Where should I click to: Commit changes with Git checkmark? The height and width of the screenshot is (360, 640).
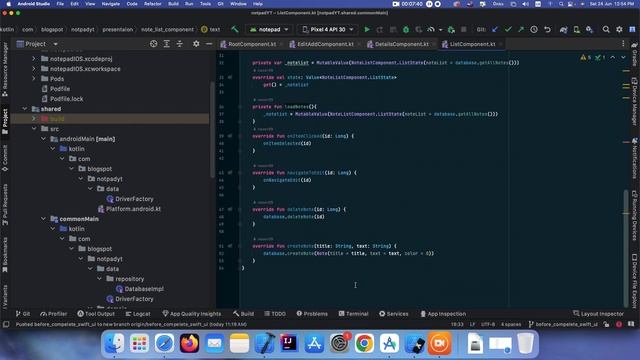(508, 29)
